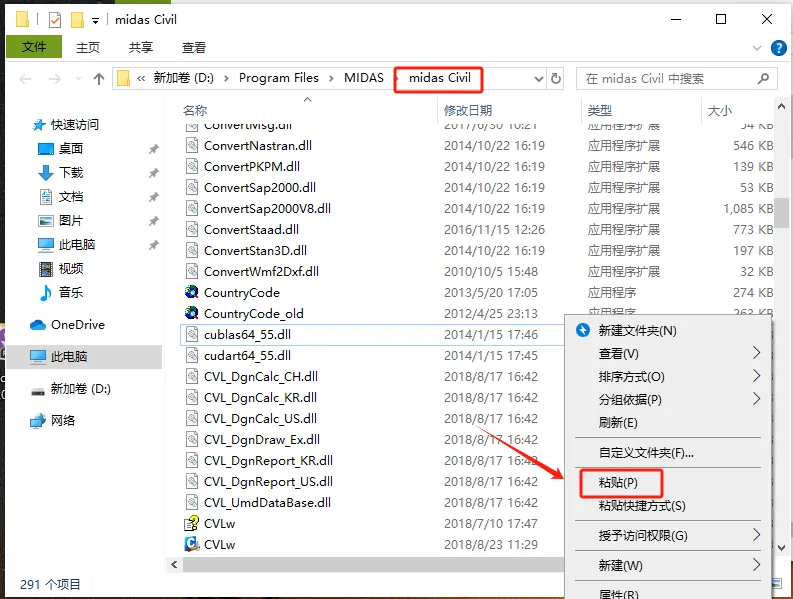This screenshot has width=793, height=599.
Task: Switch to the 主页 ribbon tab
Action: coord(88,48)
